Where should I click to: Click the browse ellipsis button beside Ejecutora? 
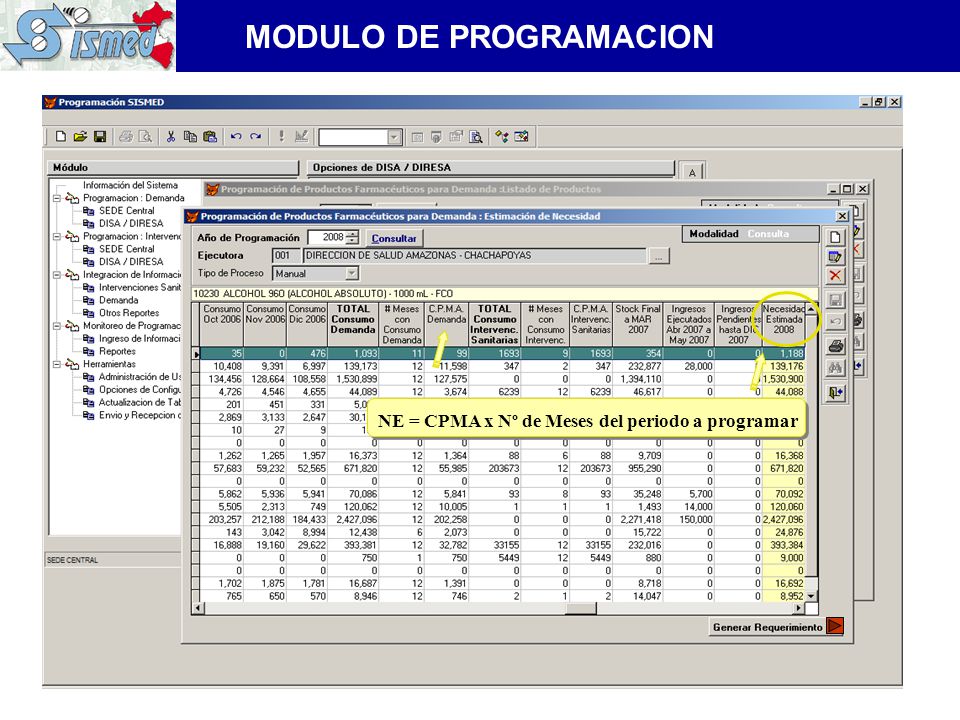pos(658,256)
